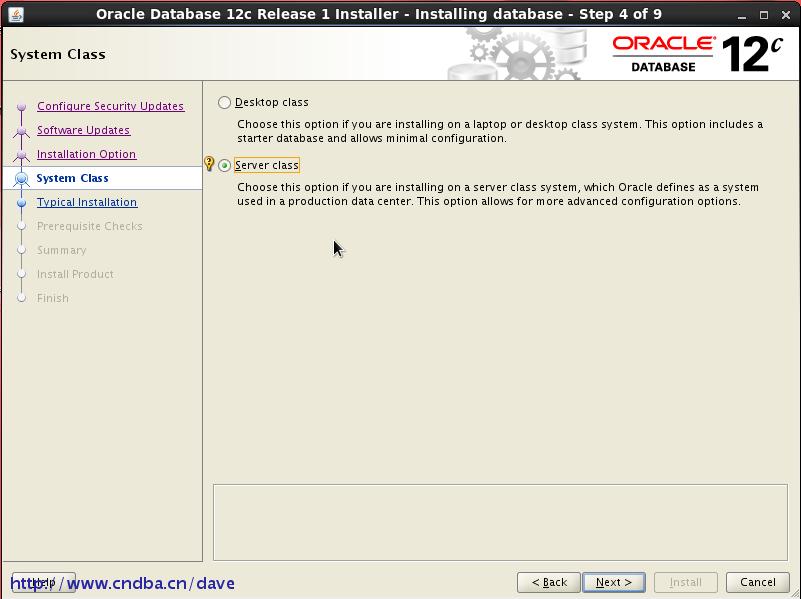Select the Server class radio button
The image size is (801, 599).
[x=224, y=165]
